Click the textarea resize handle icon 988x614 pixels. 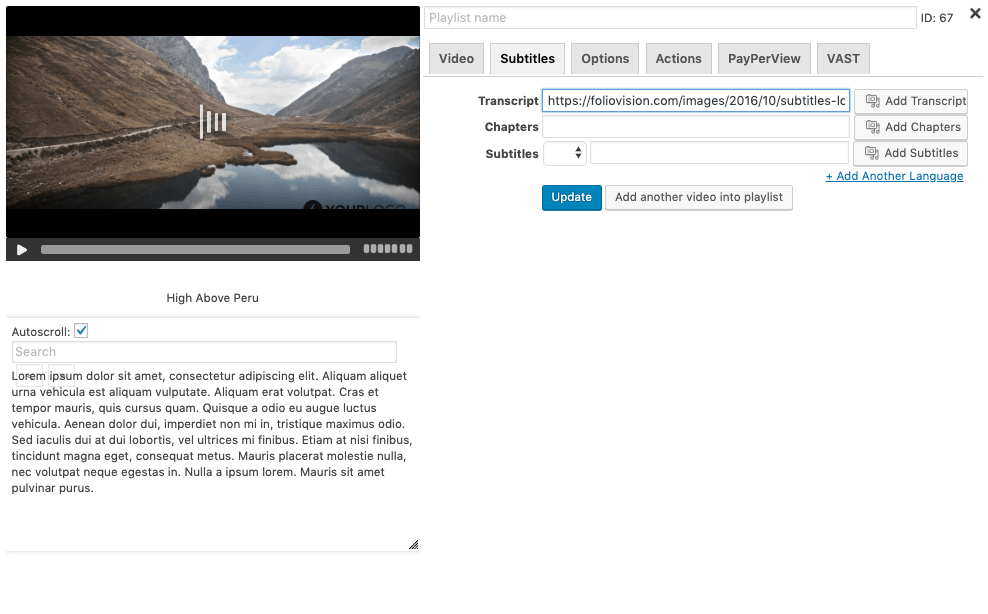pos(413,545)
